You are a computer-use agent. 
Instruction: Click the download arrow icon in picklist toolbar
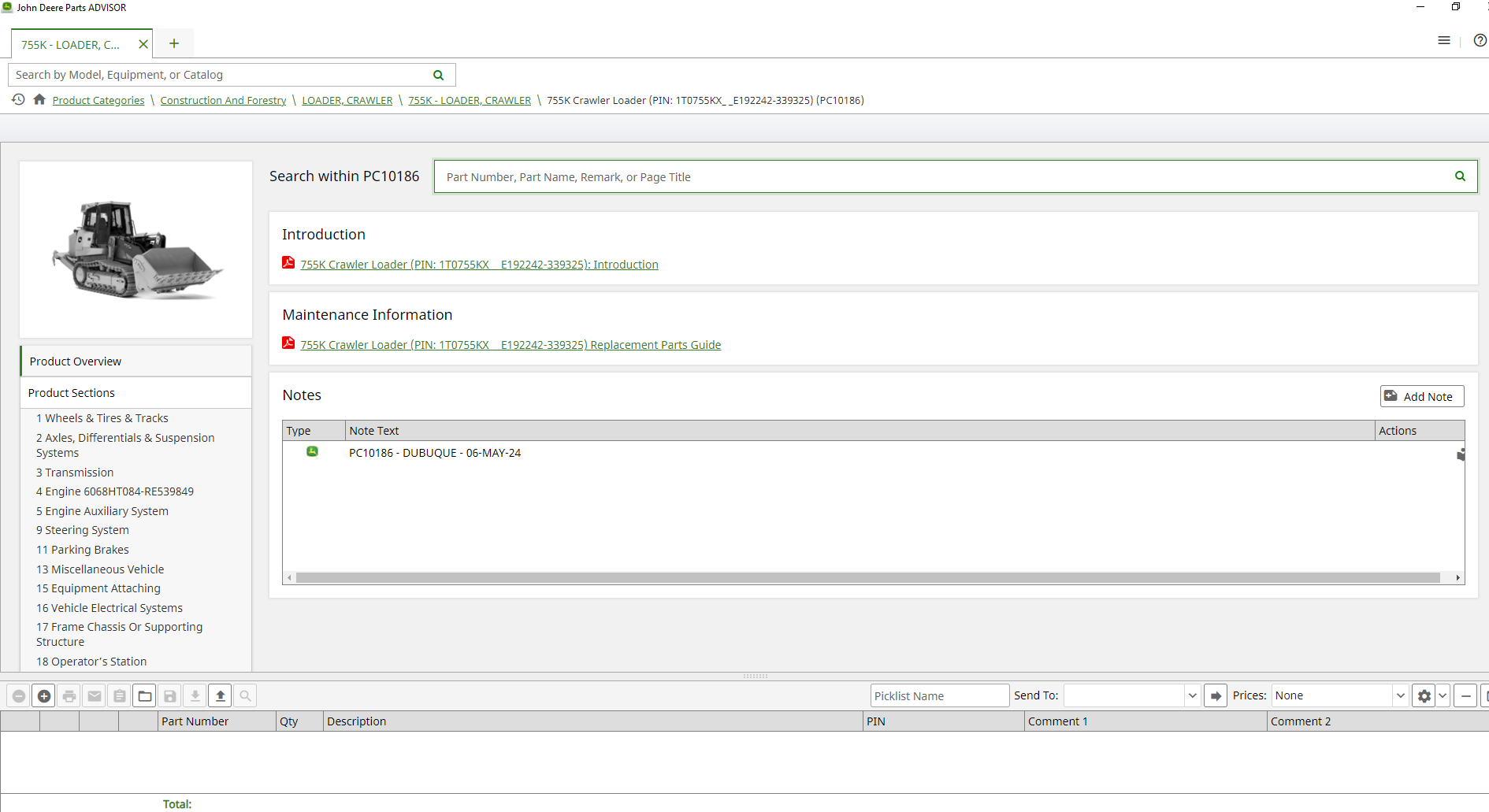coord(195,696)
